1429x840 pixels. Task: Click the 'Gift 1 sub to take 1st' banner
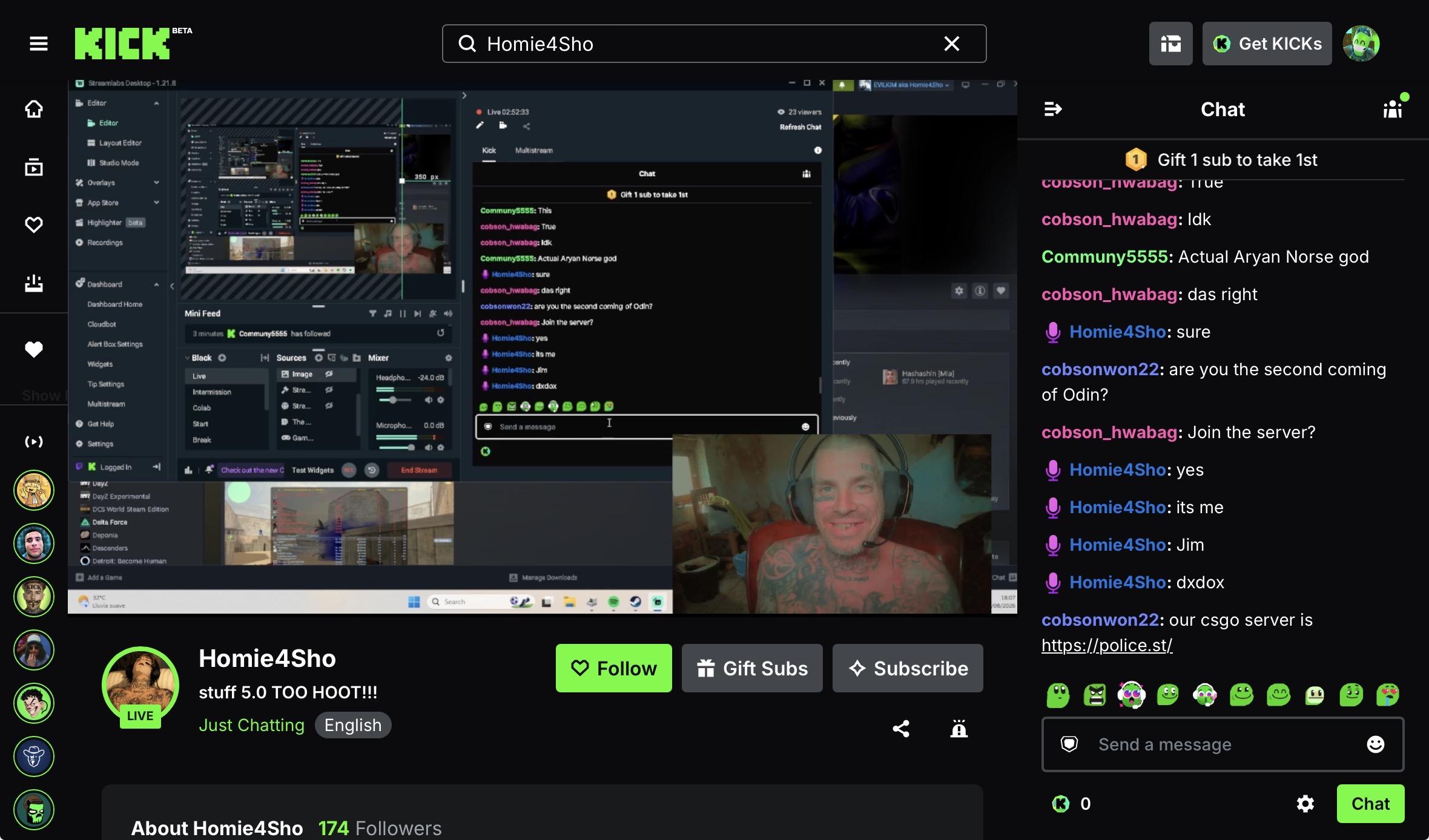1222,160
